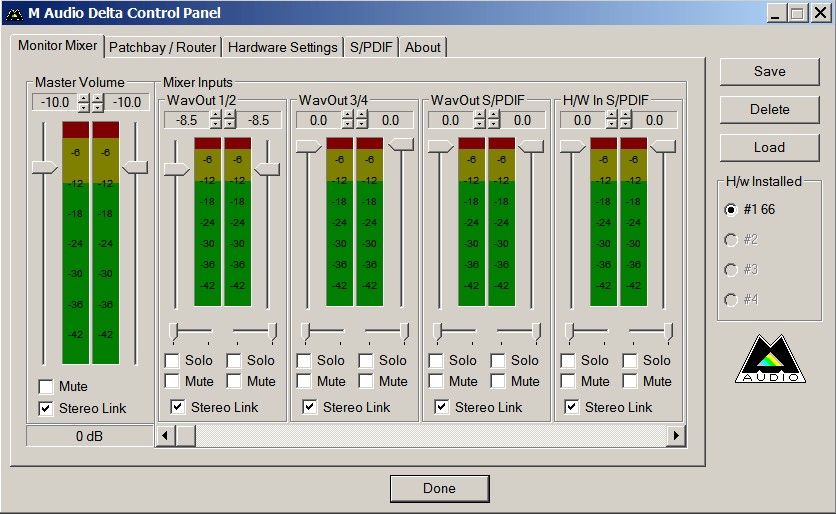The height and width of the screenshot is (514, 836).
Task: Switch to the Hardware Settings tab
Action: (x=282, y=47)
